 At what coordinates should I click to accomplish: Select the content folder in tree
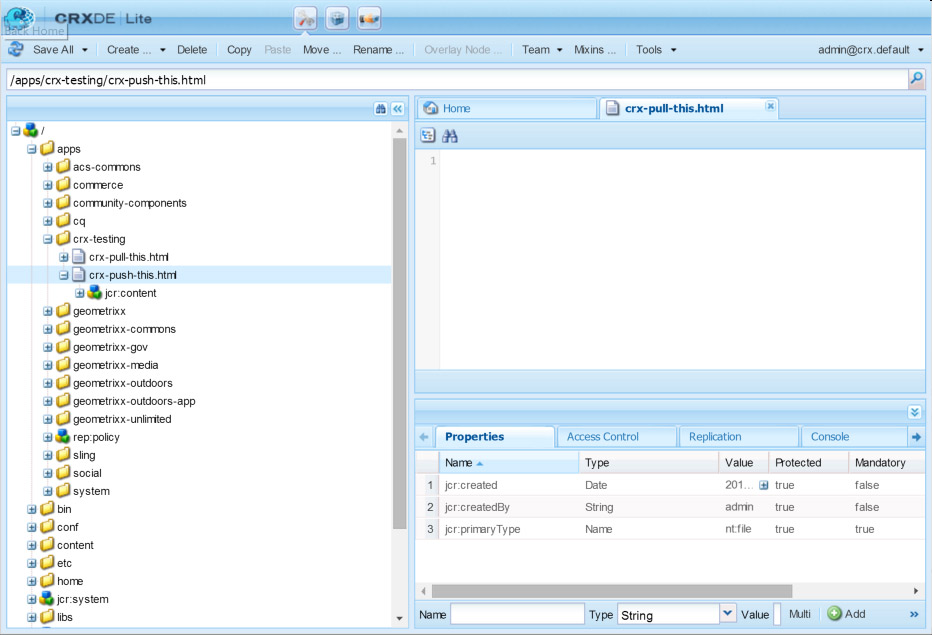tap(75, 545)
